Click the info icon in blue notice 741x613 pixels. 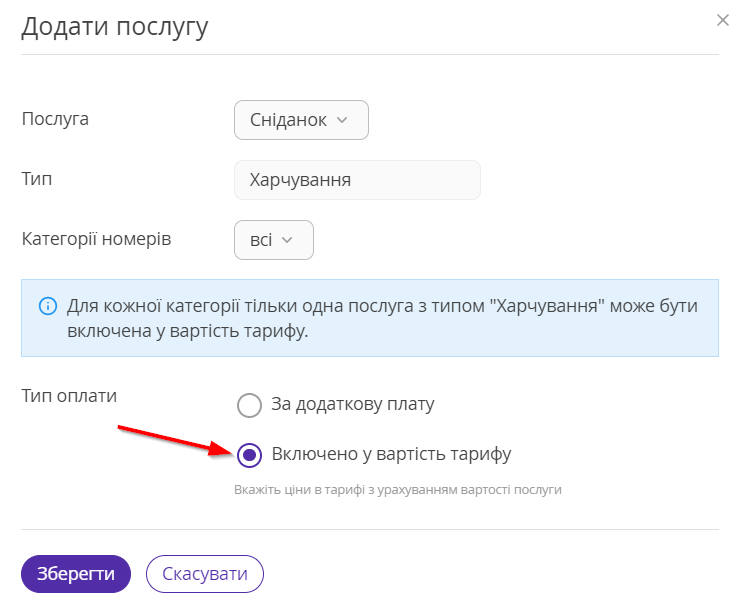(48, 306)
